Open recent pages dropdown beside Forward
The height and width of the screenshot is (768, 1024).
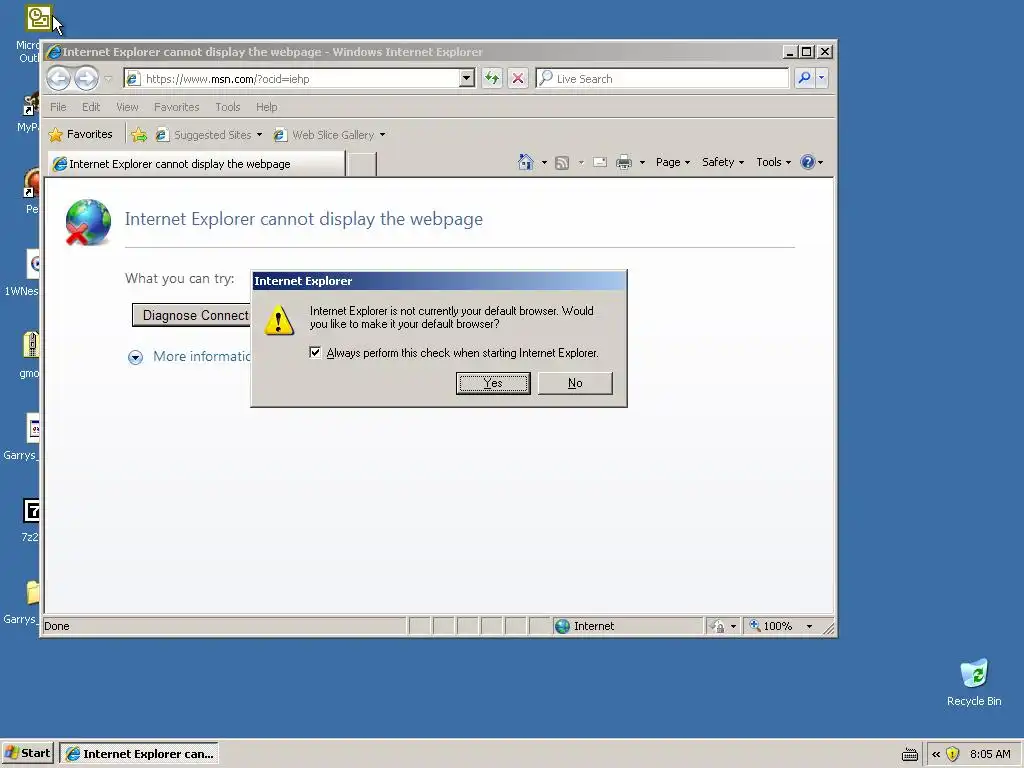tap(108, 79)
